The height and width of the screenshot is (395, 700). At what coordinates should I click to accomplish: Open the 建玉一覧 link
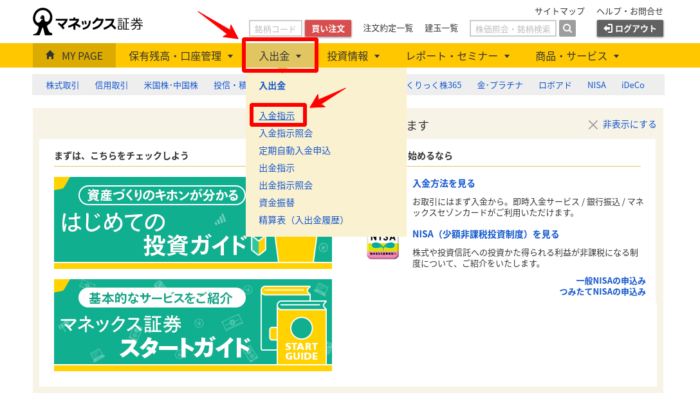tap(441, 29)
